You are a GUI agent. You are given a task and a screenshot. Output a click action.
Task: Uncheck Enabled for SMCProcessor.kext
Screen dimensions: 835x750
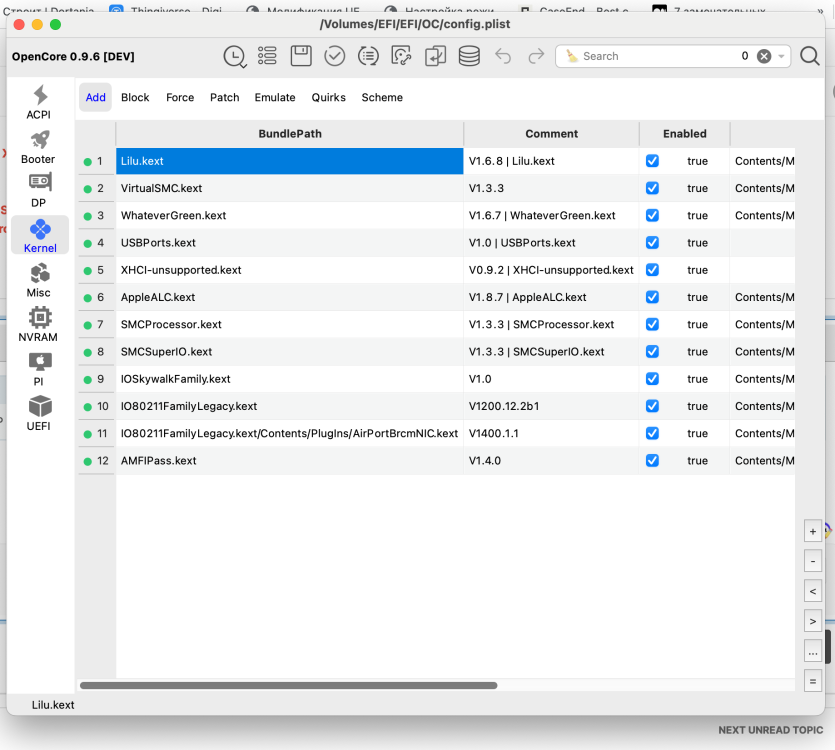pos(652,324)
